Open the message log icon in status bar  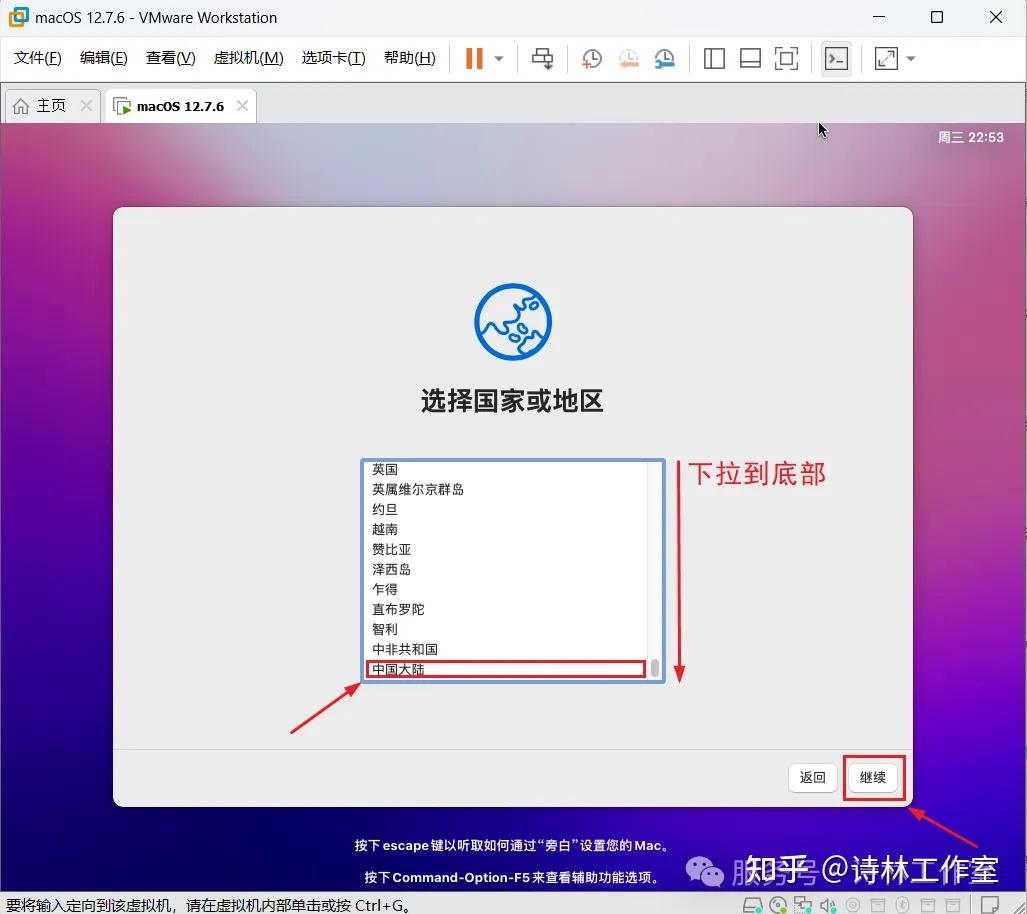tap(989, 905)
